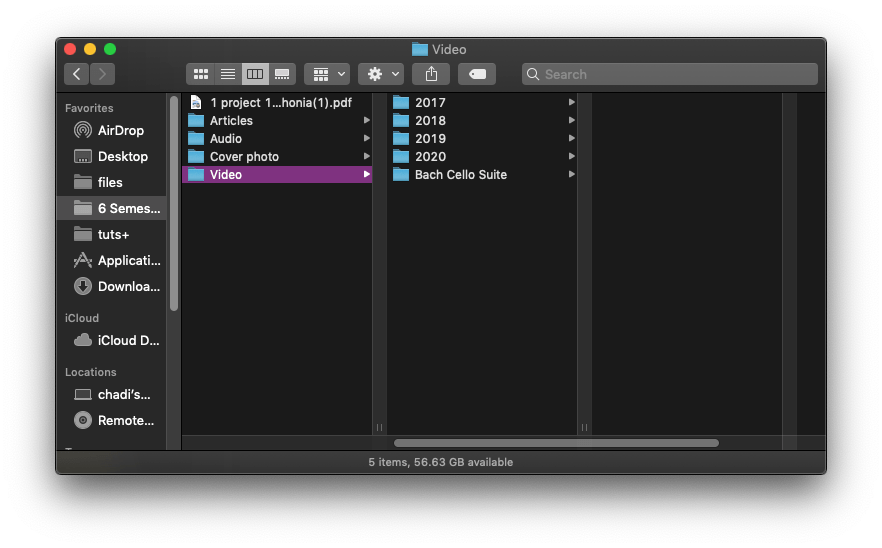Select the Cover photo folder
Screen dimensions: 882x548
(x=244, y=156)
